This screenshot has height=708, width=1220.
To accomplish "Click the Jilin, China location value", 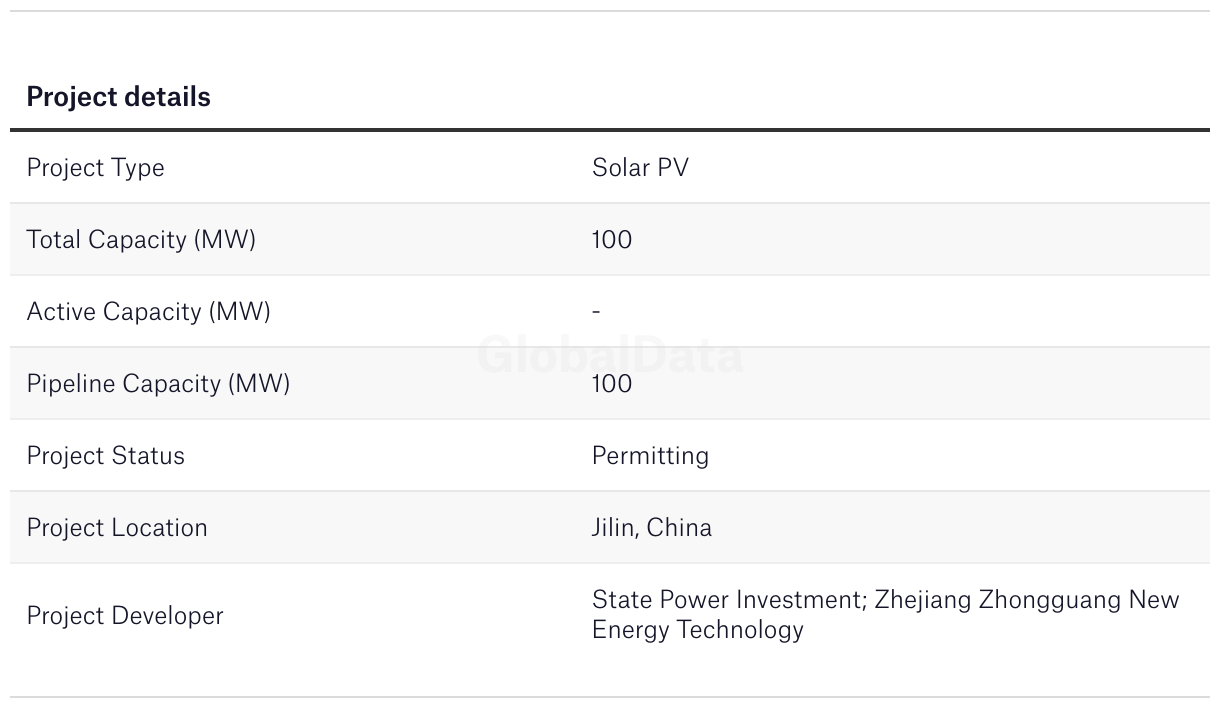I will pos(652,528).
